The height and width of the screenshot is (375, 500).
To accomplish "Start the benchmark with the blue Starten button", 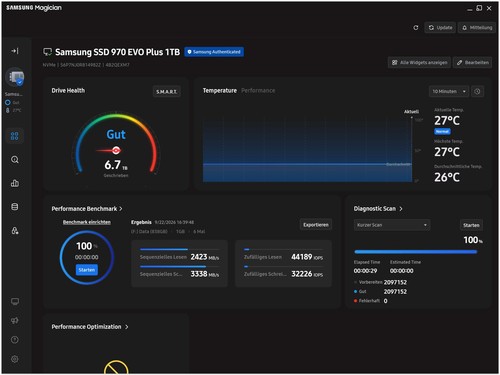I will pyautogui.click(x=87, y=270).
